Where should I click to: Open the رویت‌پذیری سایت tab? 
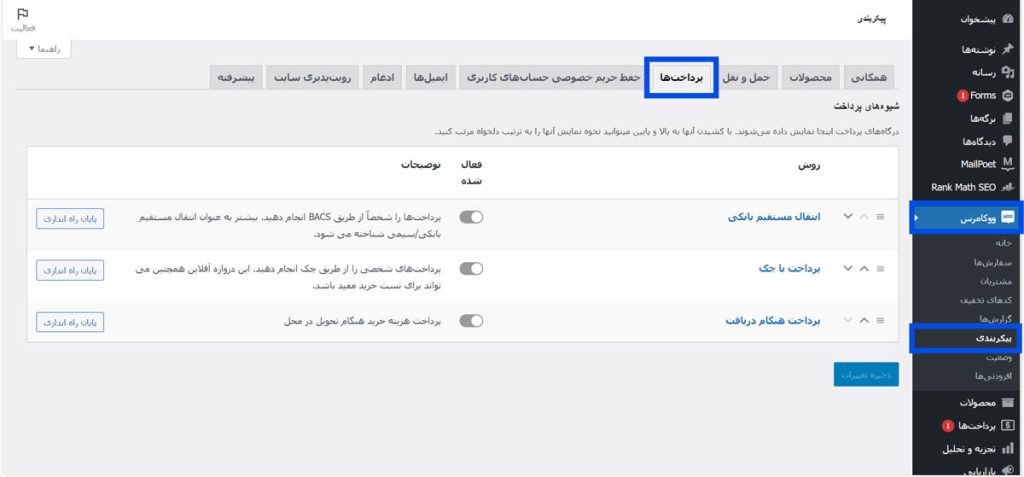(x=312, y=77)
